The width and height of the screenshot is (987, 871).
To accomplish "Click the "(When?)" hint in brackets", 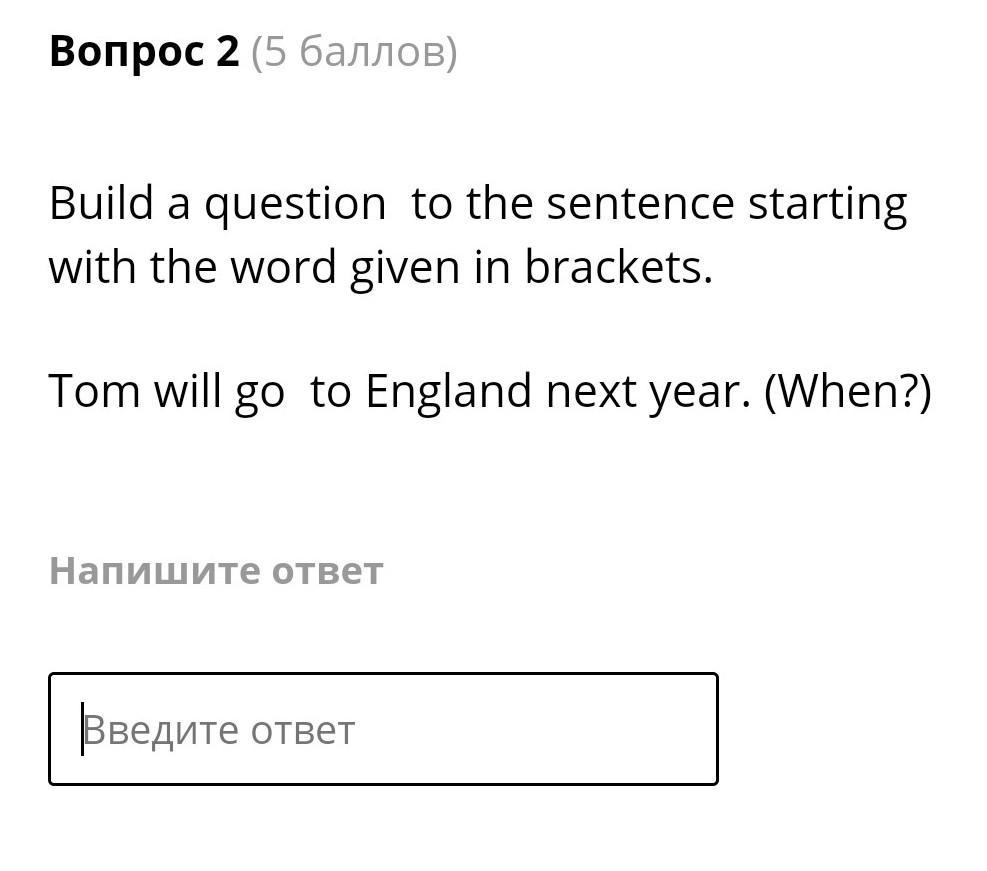I will [847, 391].
